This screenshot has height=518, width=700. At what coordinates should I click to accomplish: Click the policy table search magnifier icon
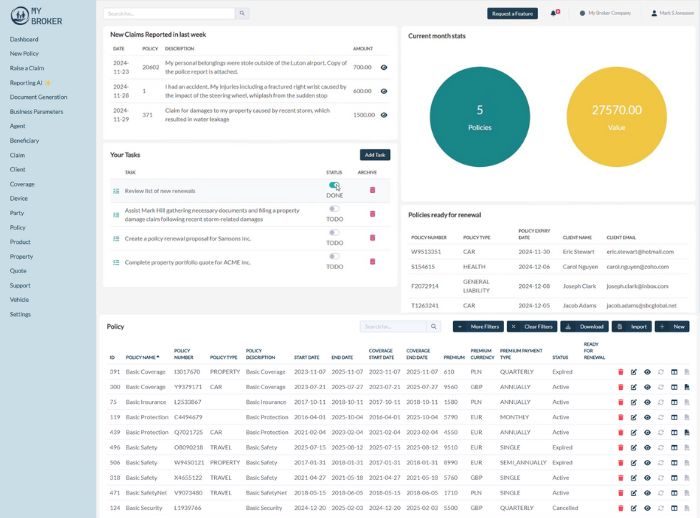[x=433, y=327]
